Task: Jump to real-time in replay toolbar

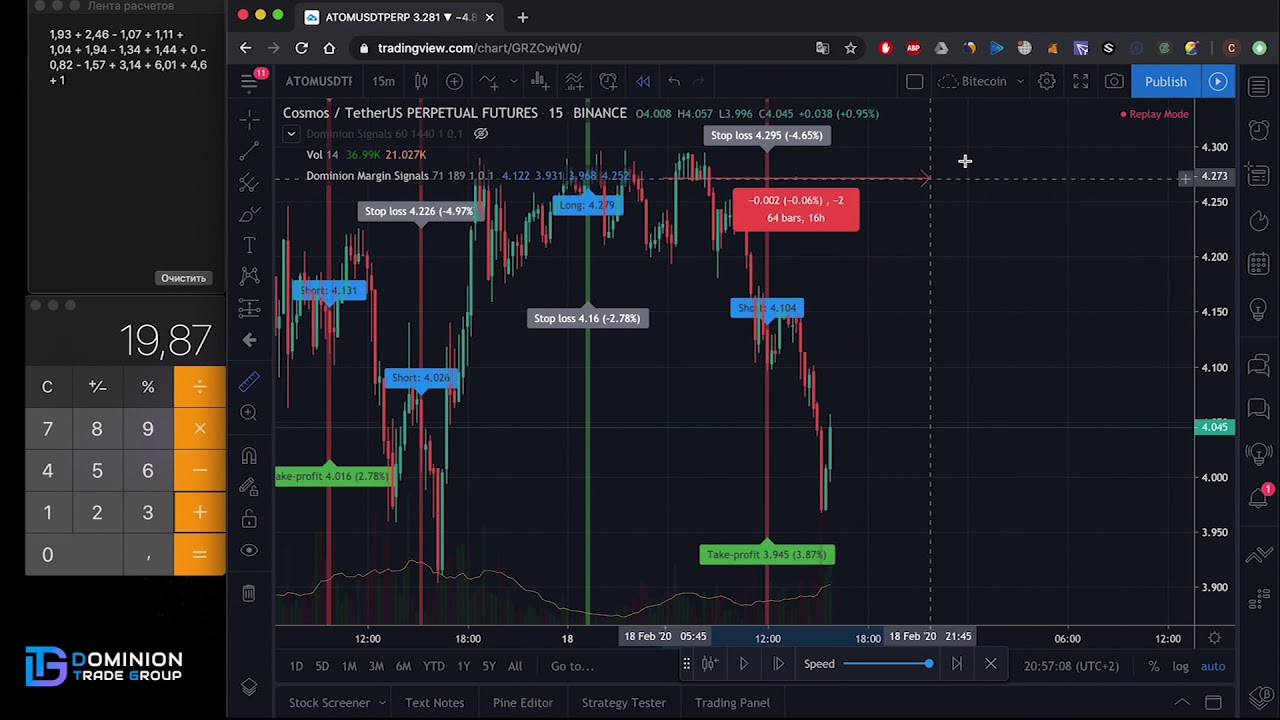Action: [956, 664]
